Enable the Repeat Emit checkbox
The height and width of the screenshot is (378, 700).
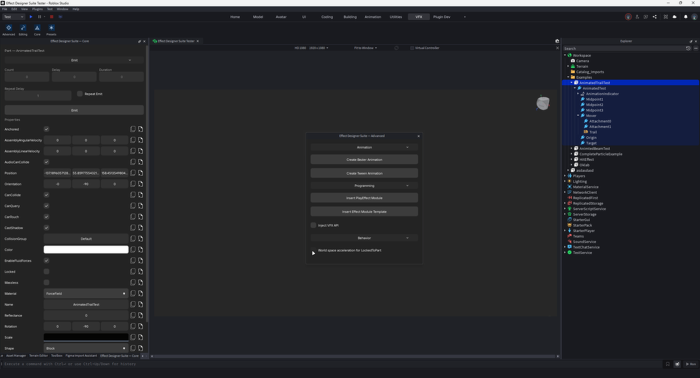pos(80,94)
